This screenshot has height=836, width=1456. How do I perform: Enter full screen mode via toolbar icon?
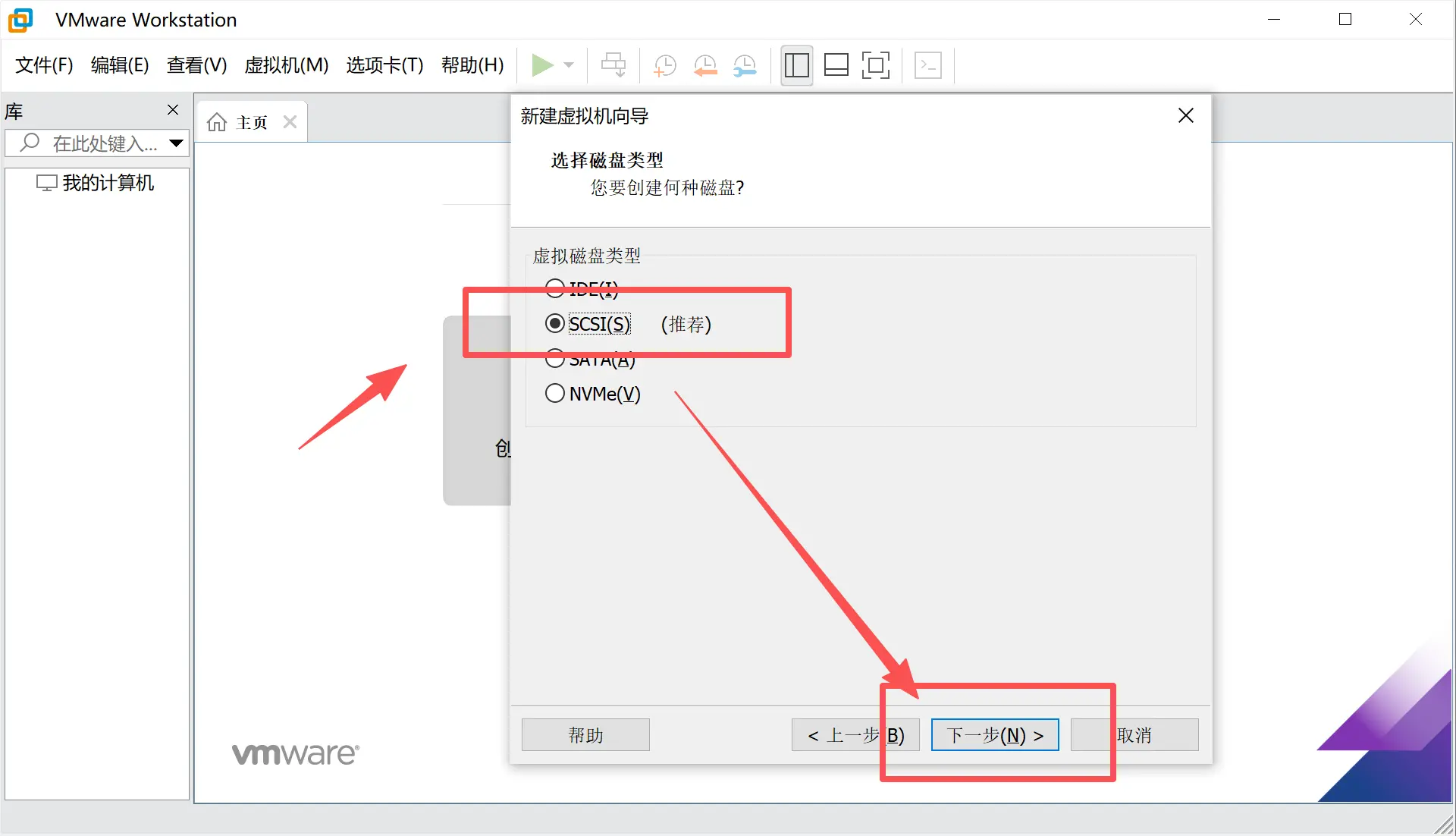pyautogui.click(x=876, y=65)
